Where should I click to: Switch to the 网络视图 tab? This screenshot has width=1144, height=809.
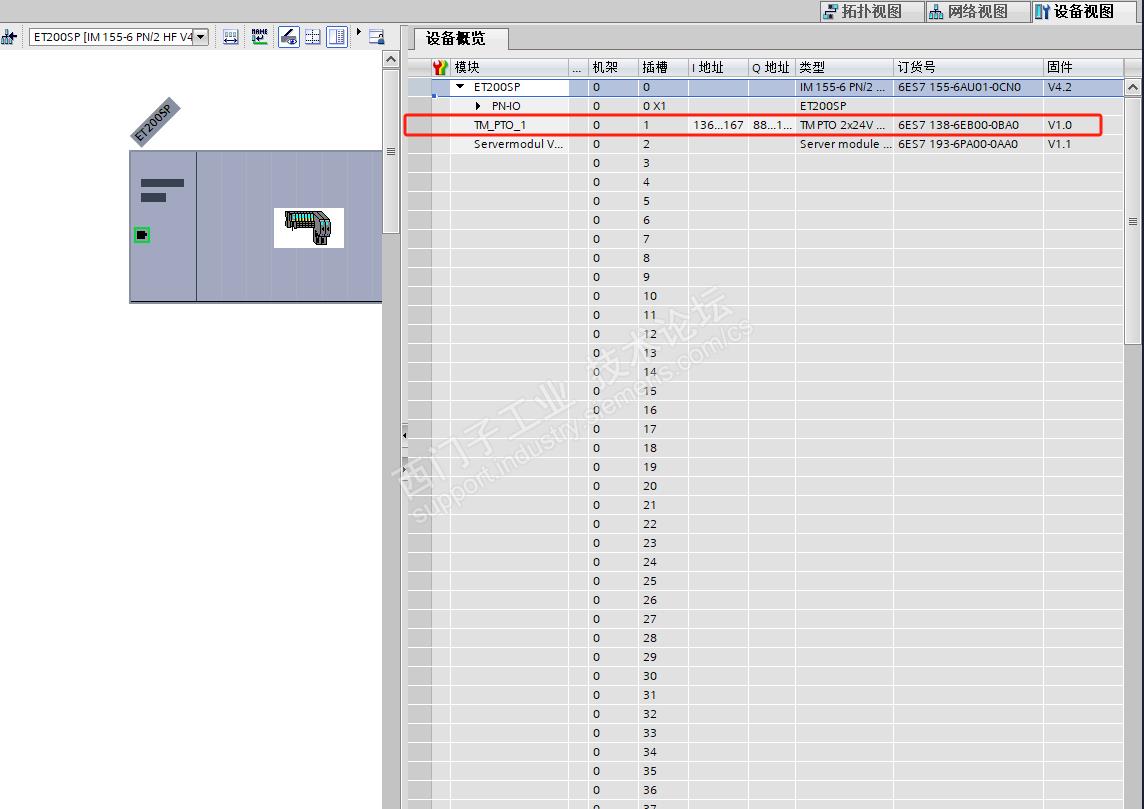pyautogui.click(x=977, y=11)
